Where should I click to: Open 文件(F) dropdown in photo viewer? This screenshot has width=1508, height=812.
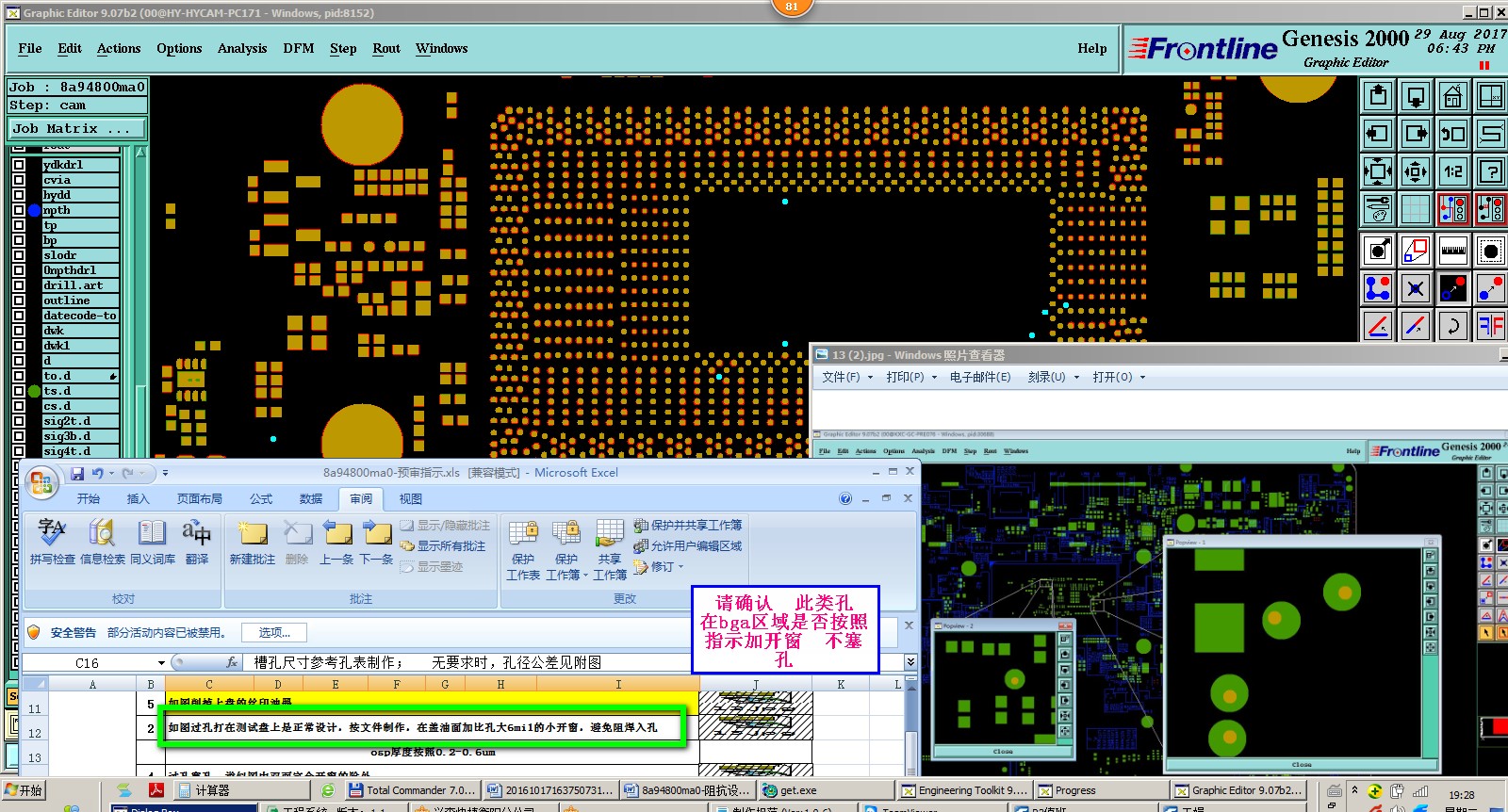(x=845, y=377)
